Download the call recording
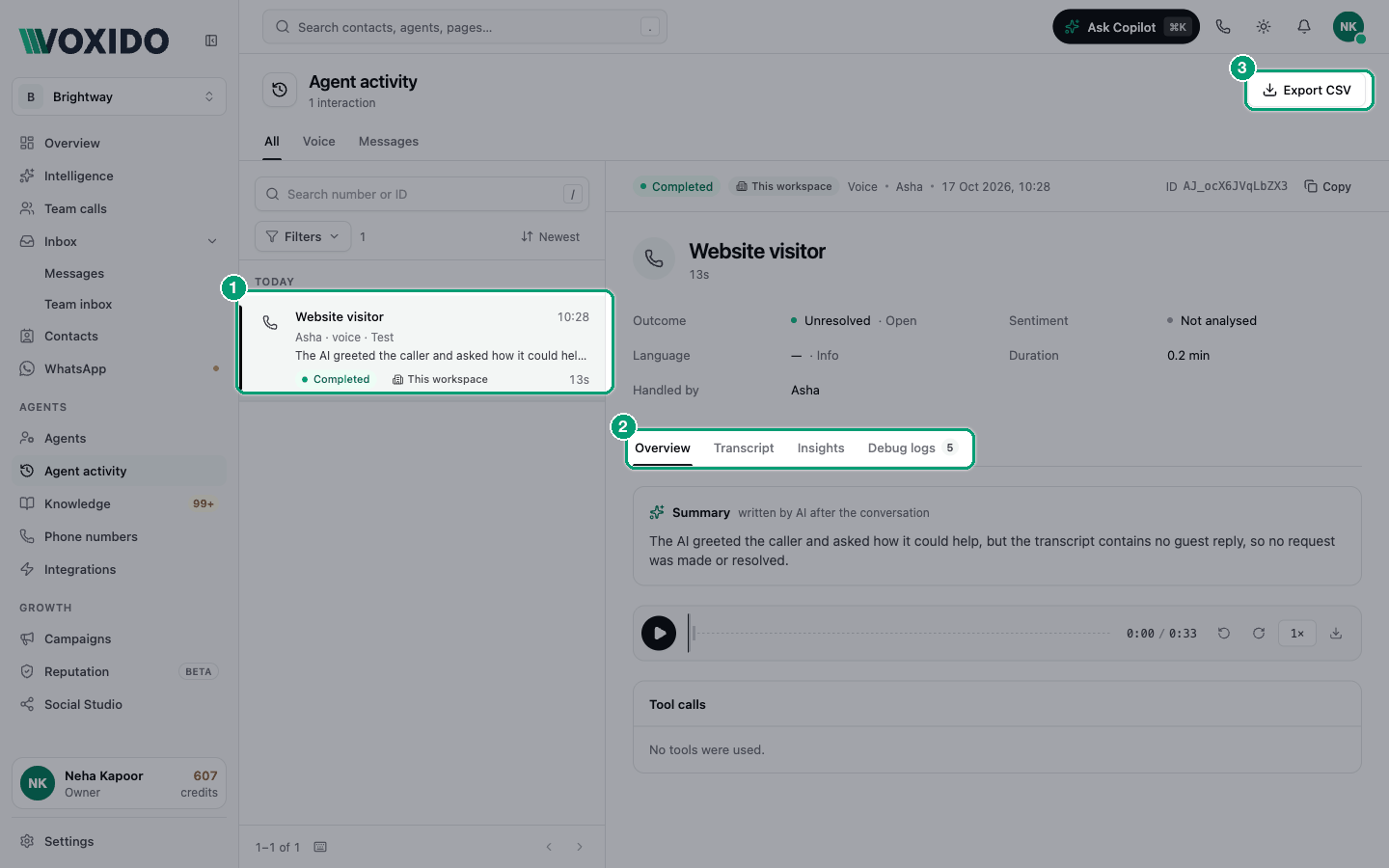The height and width of the screenshot is (868, 1389). [x=1336, y=634]
